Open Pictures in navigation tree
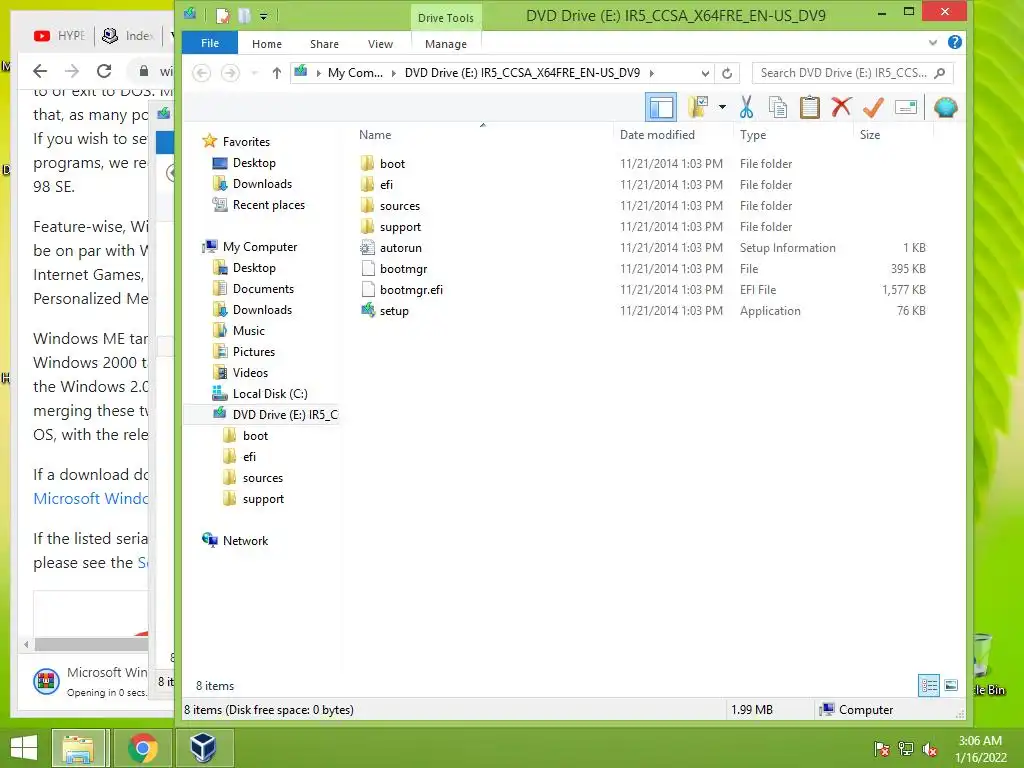1024x768 pixels. 253,351
